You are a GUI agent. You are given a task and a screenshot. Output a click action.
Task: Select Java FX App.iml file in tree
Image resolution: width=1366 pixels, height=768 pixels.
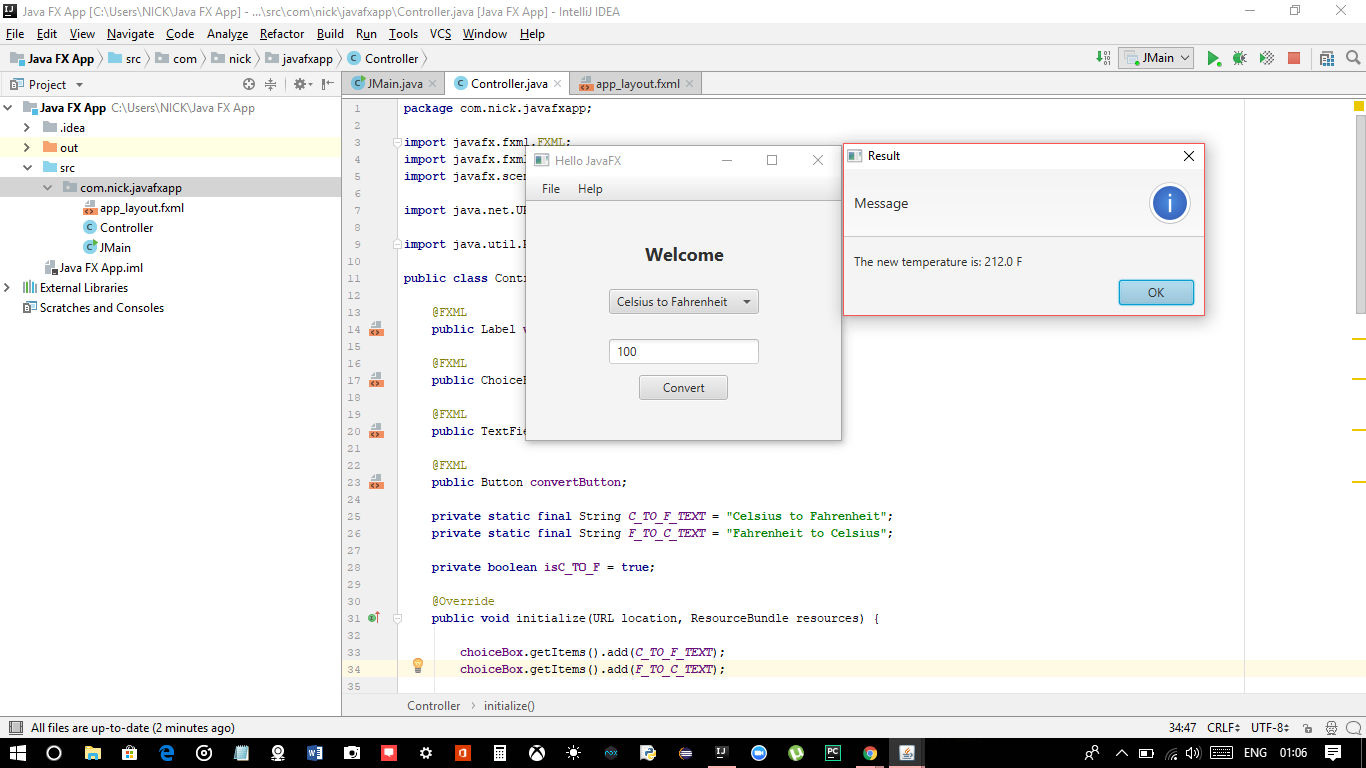94,268
